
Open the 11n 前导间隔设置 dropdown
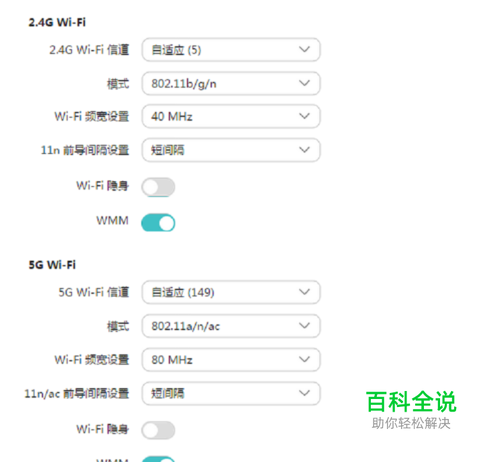pyautogui.click(x=231, y=150)
